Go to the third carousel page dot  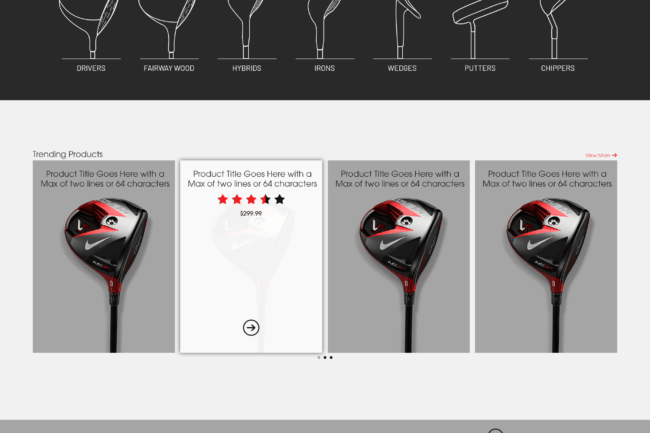(x=331, y=357)
